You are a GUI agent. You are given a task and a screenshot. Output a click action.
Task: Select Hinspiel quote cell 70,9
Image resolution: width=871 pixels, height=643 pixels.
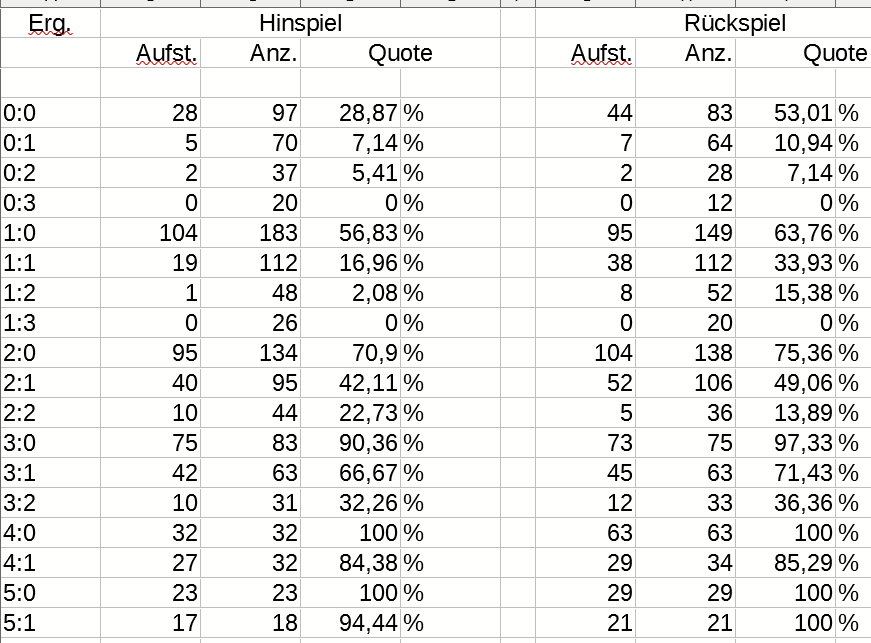351,353
